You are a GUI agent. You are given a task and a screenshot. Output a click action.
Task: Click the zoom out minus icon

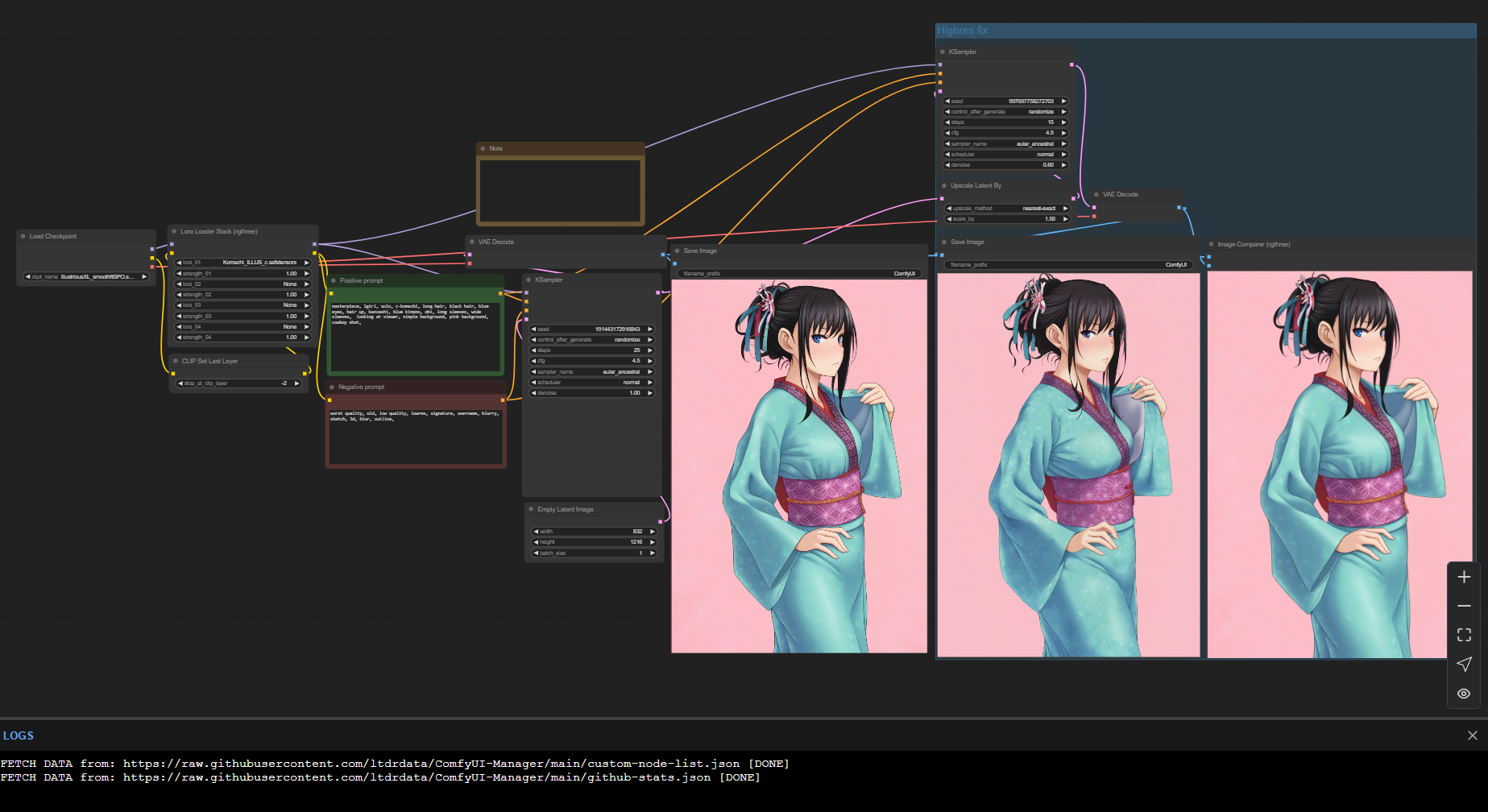(x=1464, y=606)
